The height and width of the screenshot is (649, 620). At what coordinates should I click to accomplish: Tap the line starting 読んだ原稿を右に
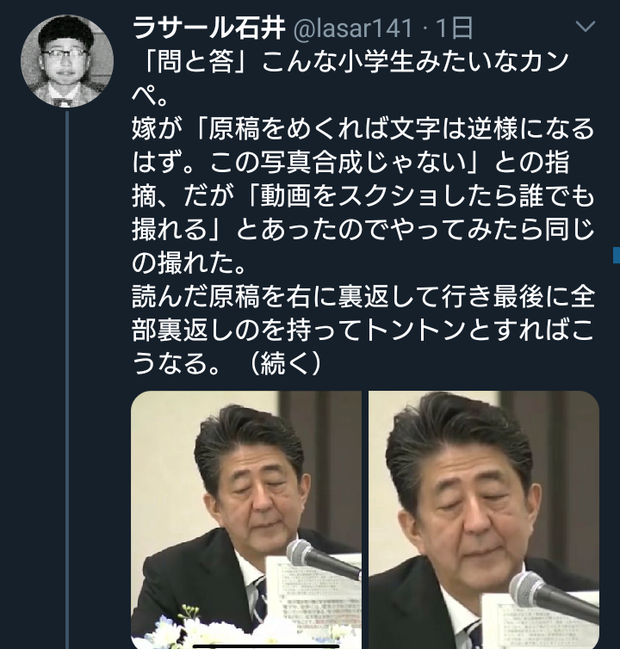click(363, 296)
